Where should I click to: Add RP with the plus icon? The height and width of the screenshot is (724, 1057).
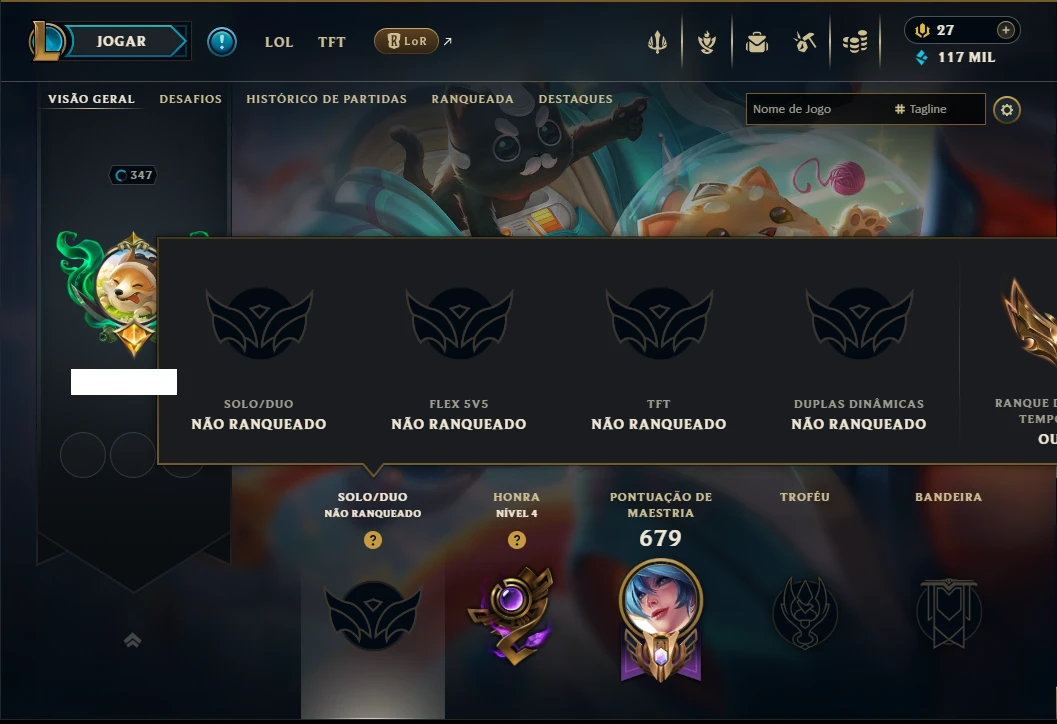[1006, 30]
